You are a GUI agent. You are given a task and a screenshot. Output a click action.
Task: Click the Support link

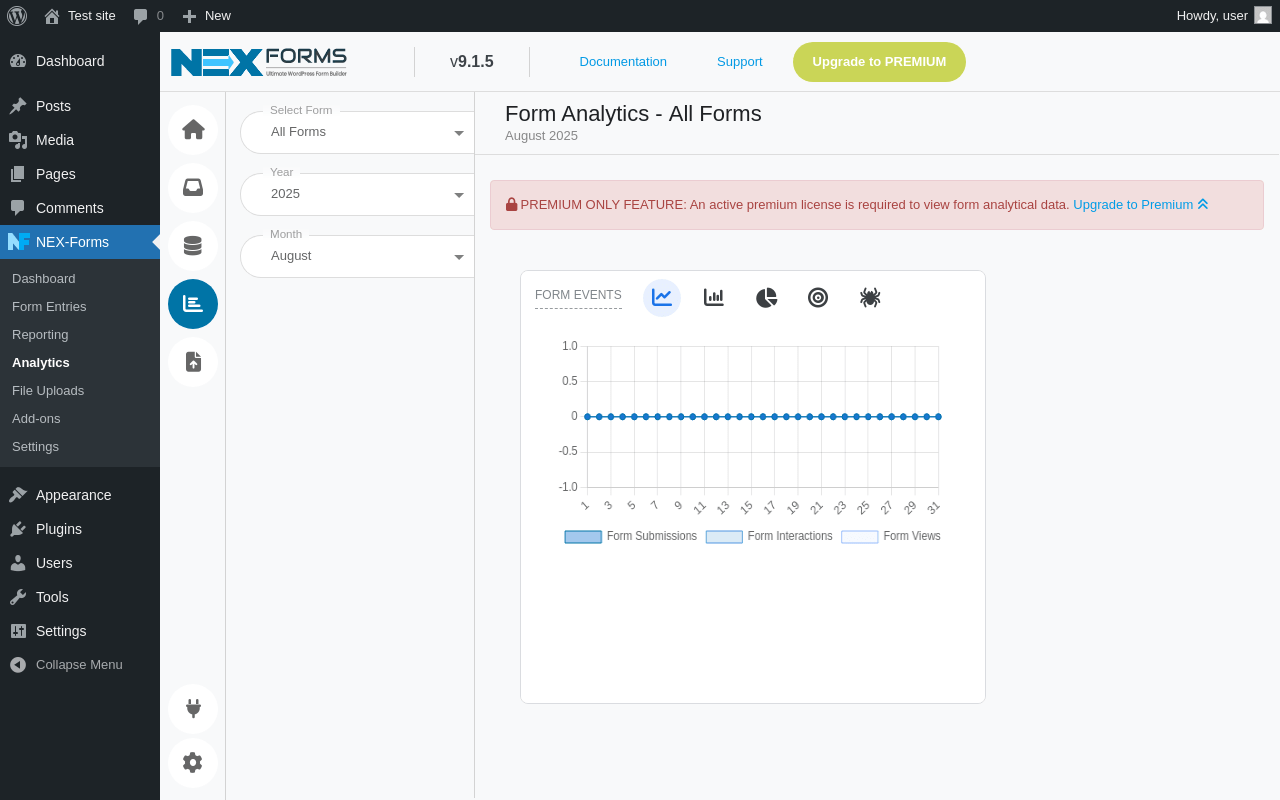click(x=740, y=62)
